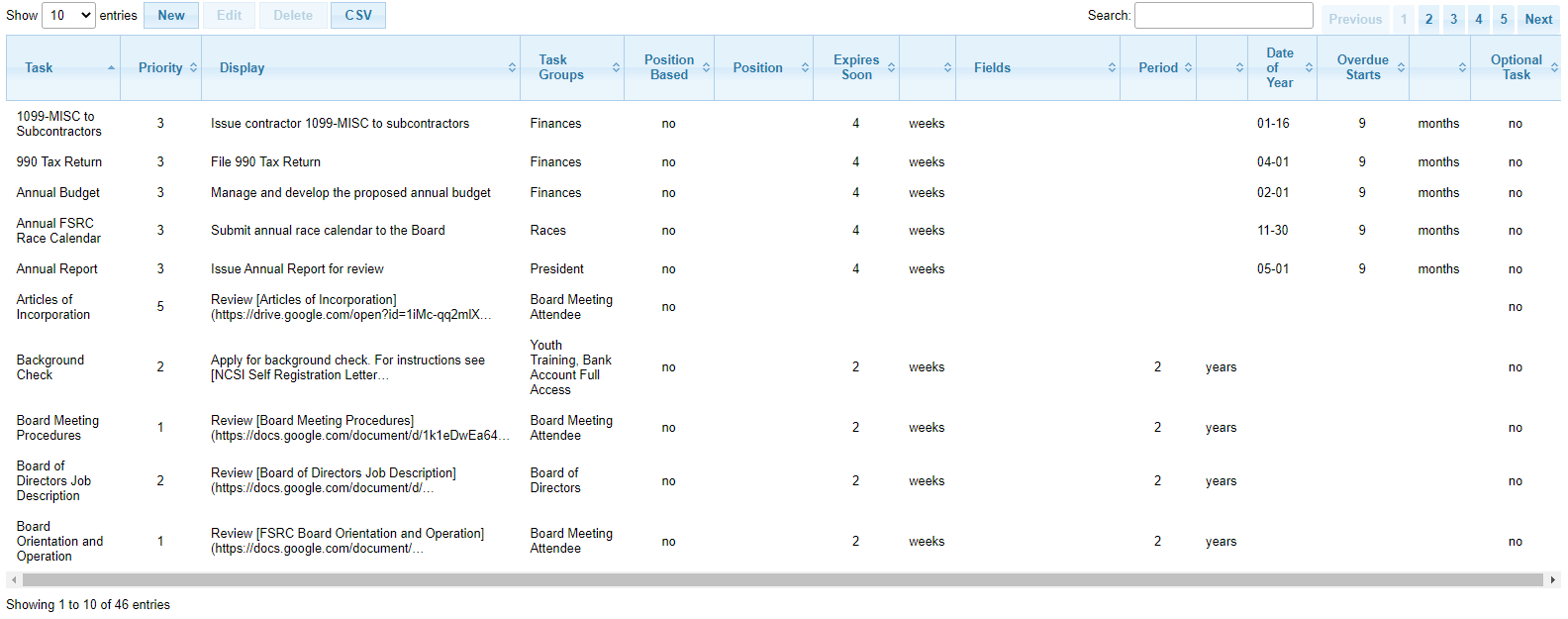Open the entries-per-page dropdown

(x=69, y=15)
